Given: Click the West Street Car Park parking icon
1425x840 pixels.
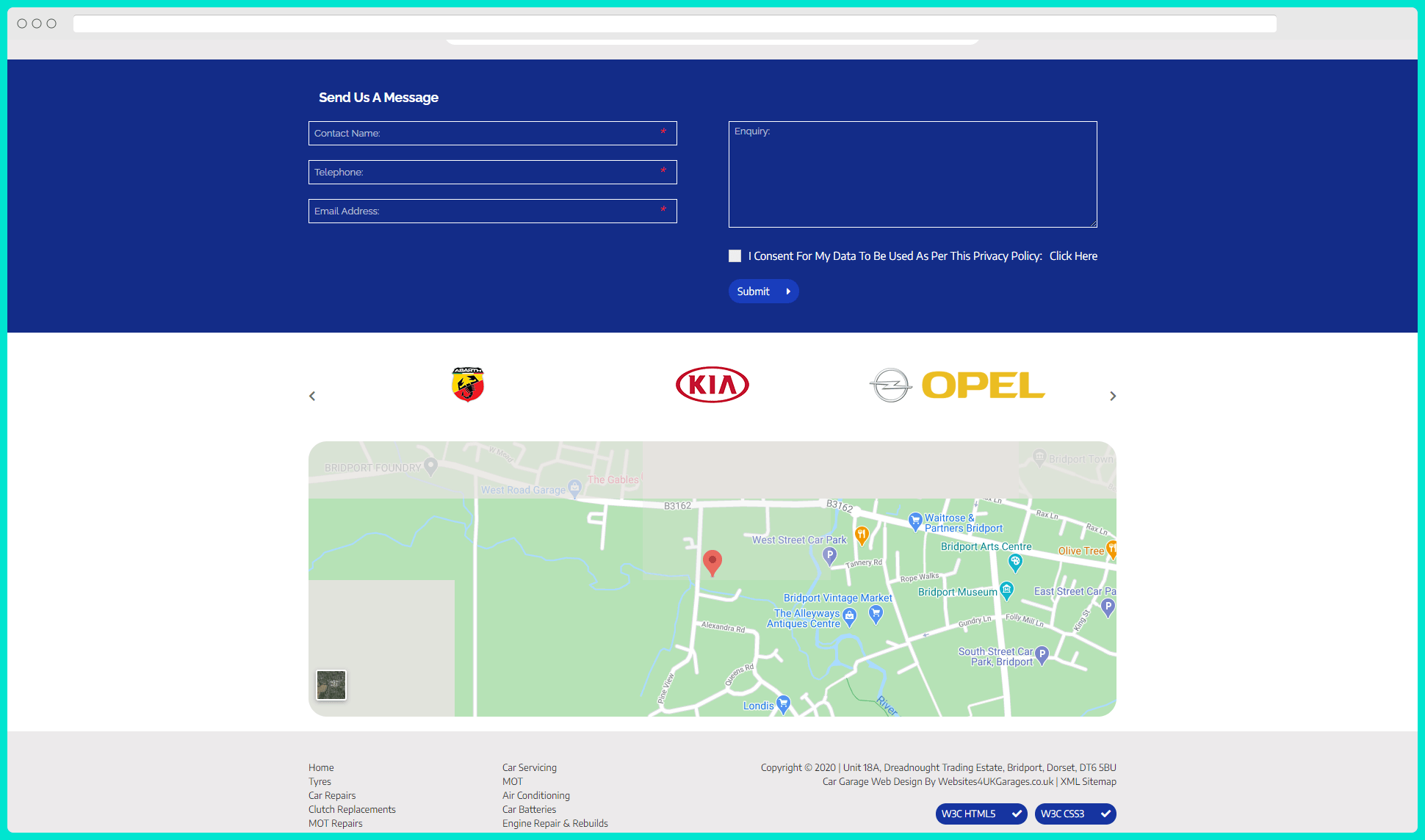Looking at the screenshot, I should (830, 557).
